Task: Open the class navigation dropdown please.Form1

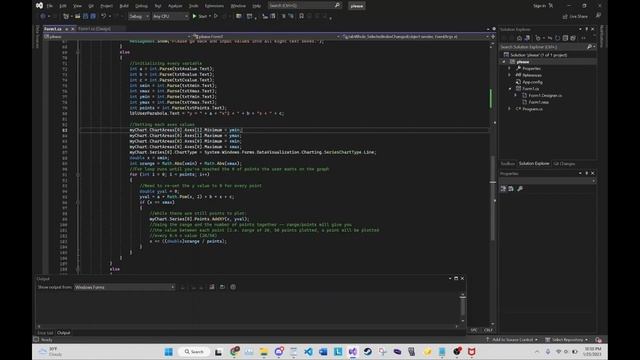Action: point(266,36)
